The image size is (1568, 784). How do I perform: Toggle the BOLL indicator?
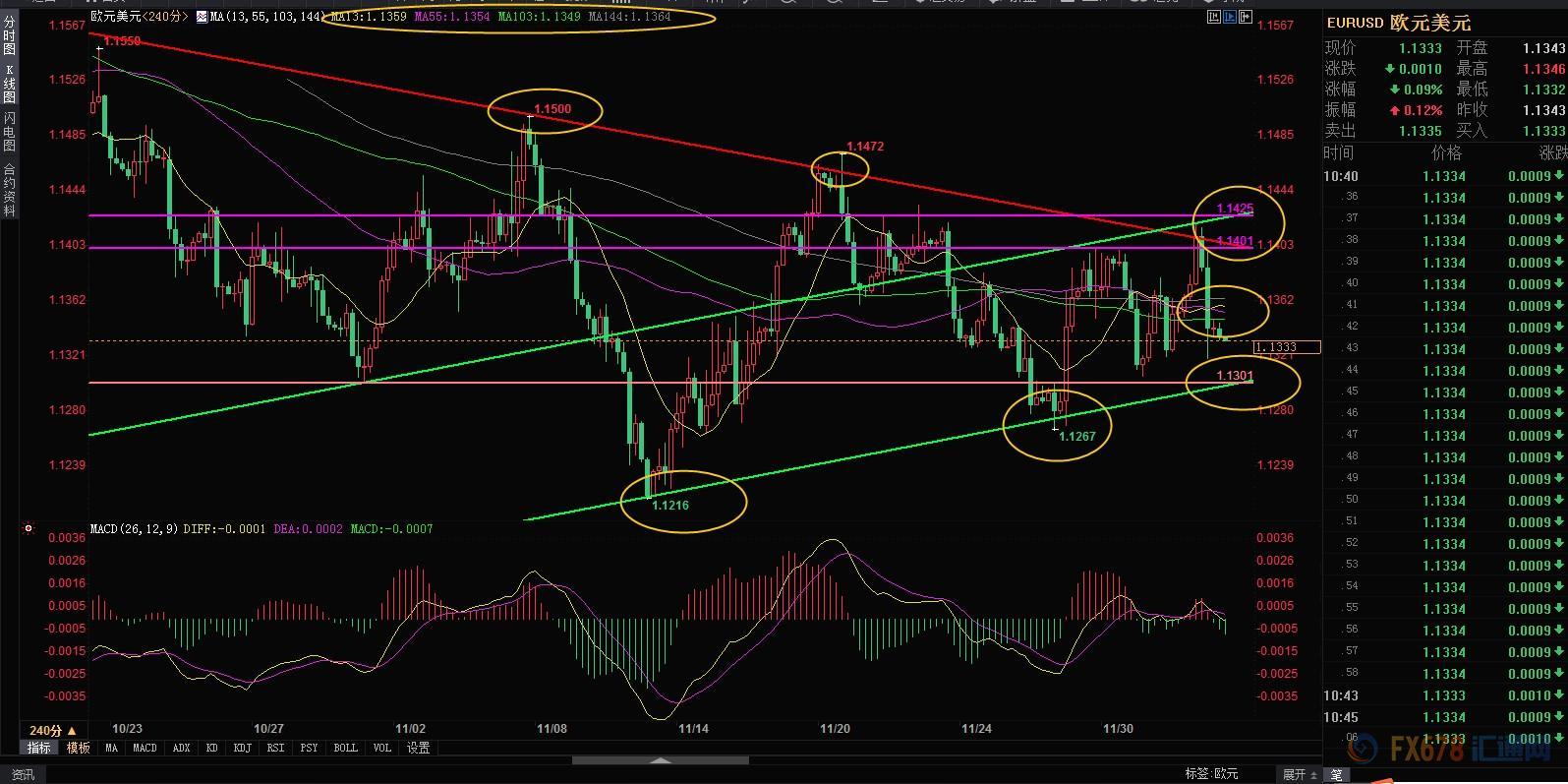[345, 748]
